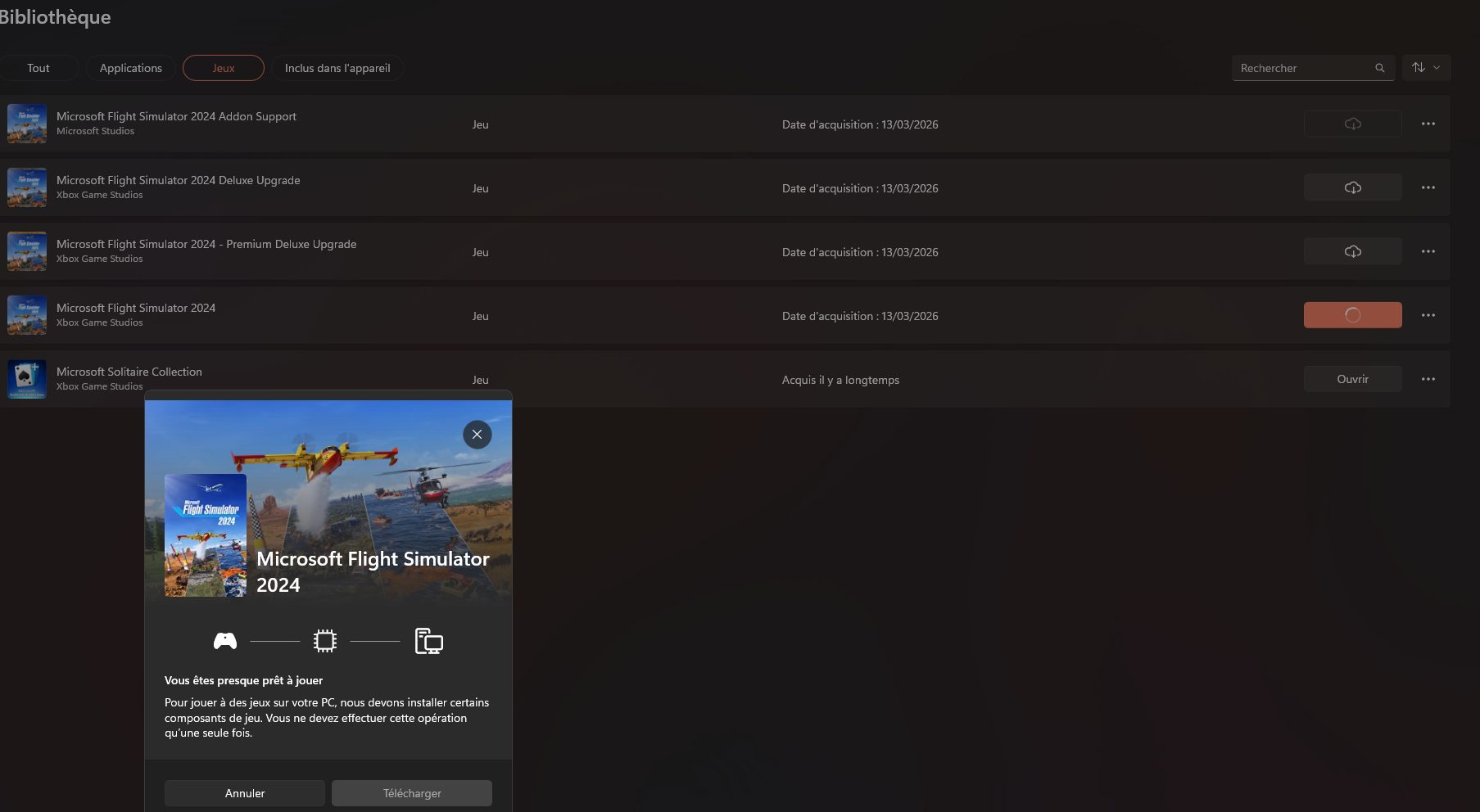Click title Microsoft Flight Simulator 2024 Deluxe Upgrade
The width and height of the screenshot is (1480, 812).
(178, 180)
